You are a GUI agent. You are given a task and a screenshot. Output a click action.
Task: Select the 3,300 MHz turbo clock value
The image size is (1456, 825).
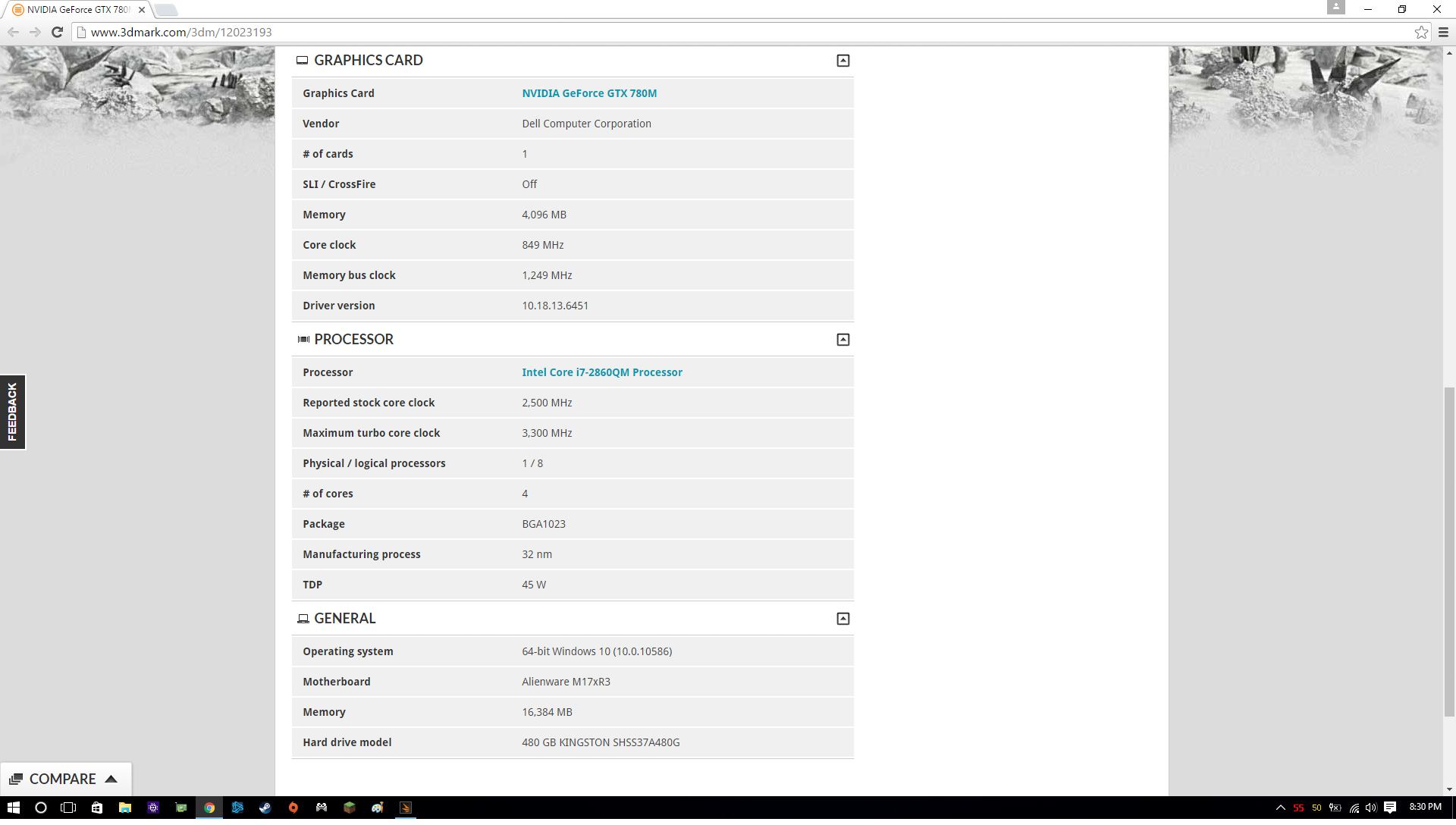pos(547,433)
